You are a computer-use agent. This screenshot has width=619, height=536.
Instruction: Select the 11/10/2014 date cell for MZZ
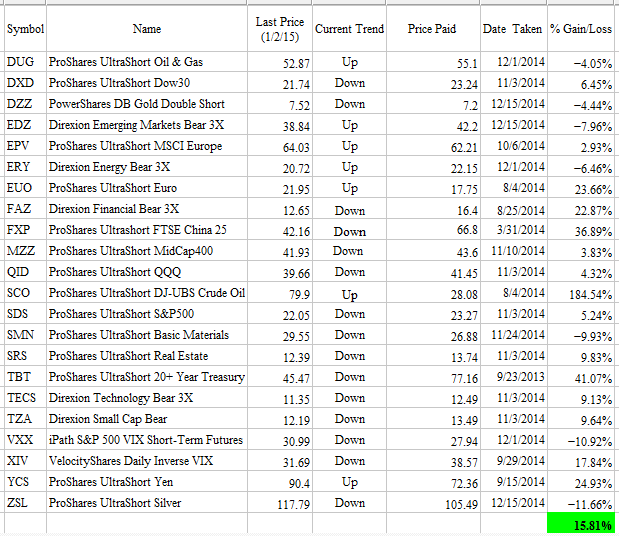(514, 251)
